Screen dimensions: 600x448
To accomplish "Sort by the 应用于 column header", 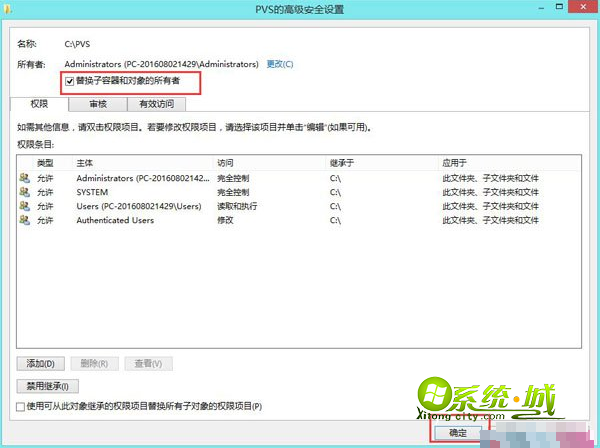I will (454, 163).
